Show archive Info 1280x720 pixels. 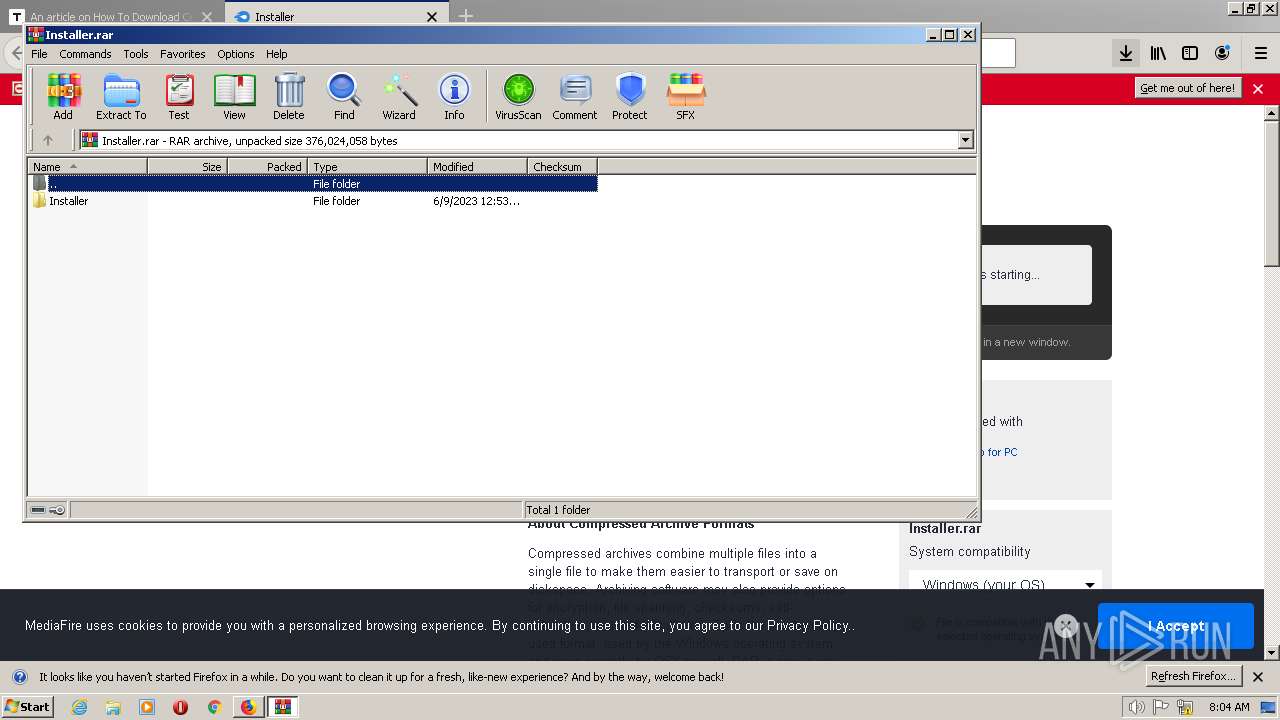[x=454, y=97]
